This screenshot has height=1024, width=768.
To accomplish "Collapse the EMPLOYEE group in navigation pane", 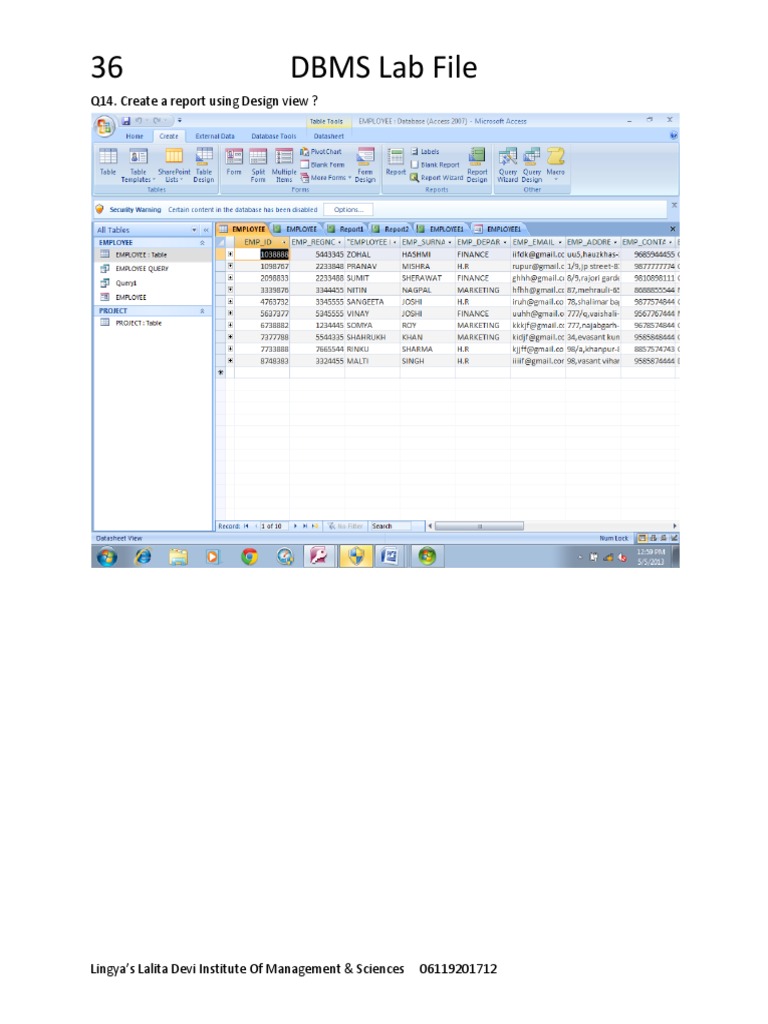I will tap(202, 242).
